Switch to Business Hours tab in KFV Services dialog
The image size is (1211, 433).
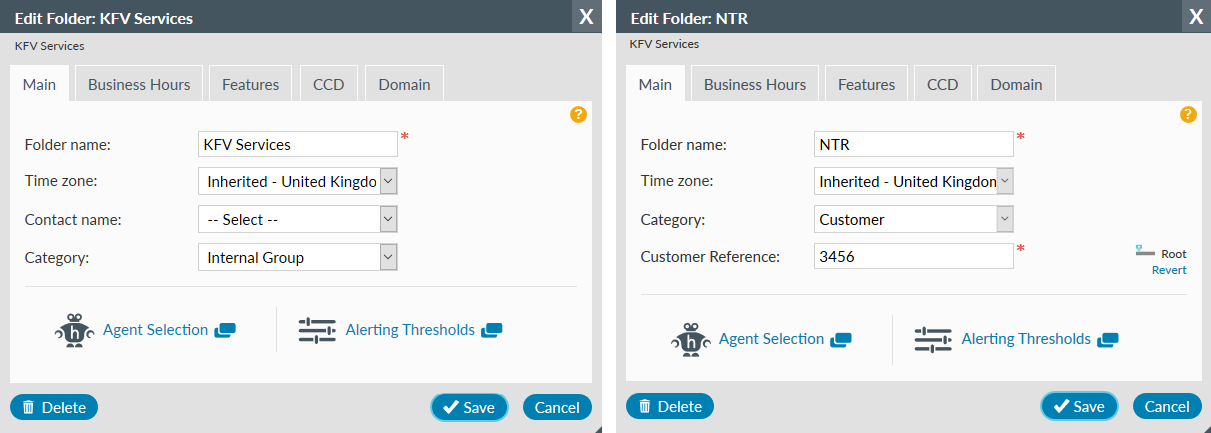coord(139,85)
